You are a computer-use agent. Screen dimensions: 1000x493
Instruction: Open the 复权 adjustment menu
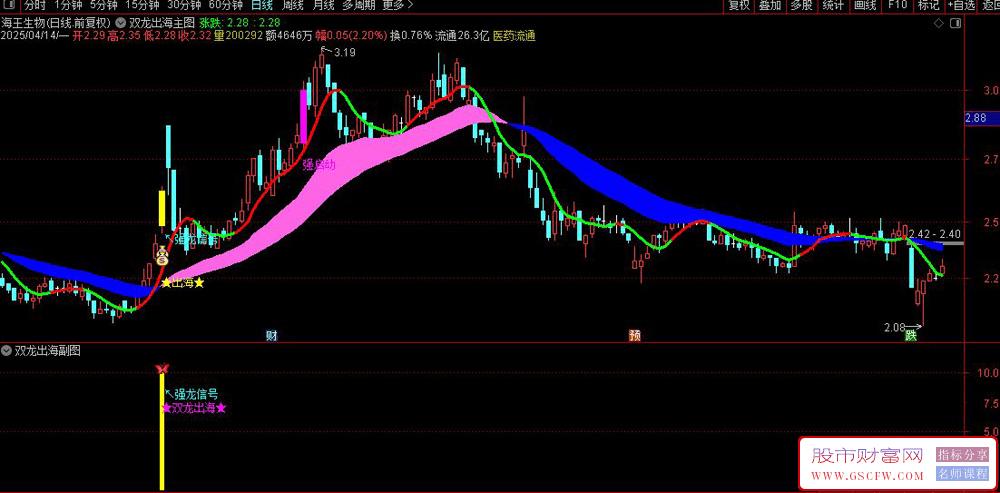point(739,6)
